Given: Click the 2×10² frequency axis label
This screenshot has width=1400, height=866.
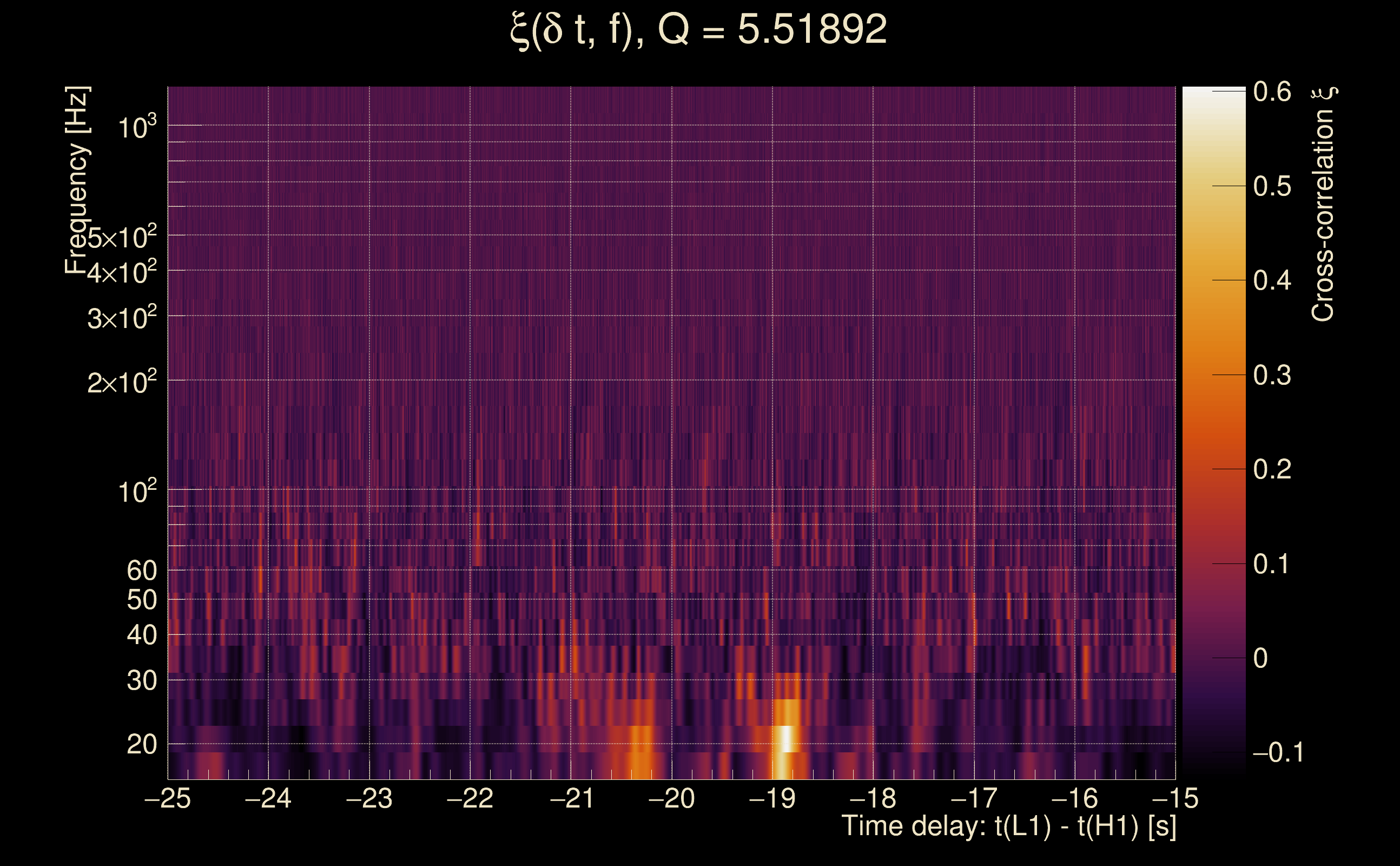Looking at the screenshot, I should coord(121,382).
